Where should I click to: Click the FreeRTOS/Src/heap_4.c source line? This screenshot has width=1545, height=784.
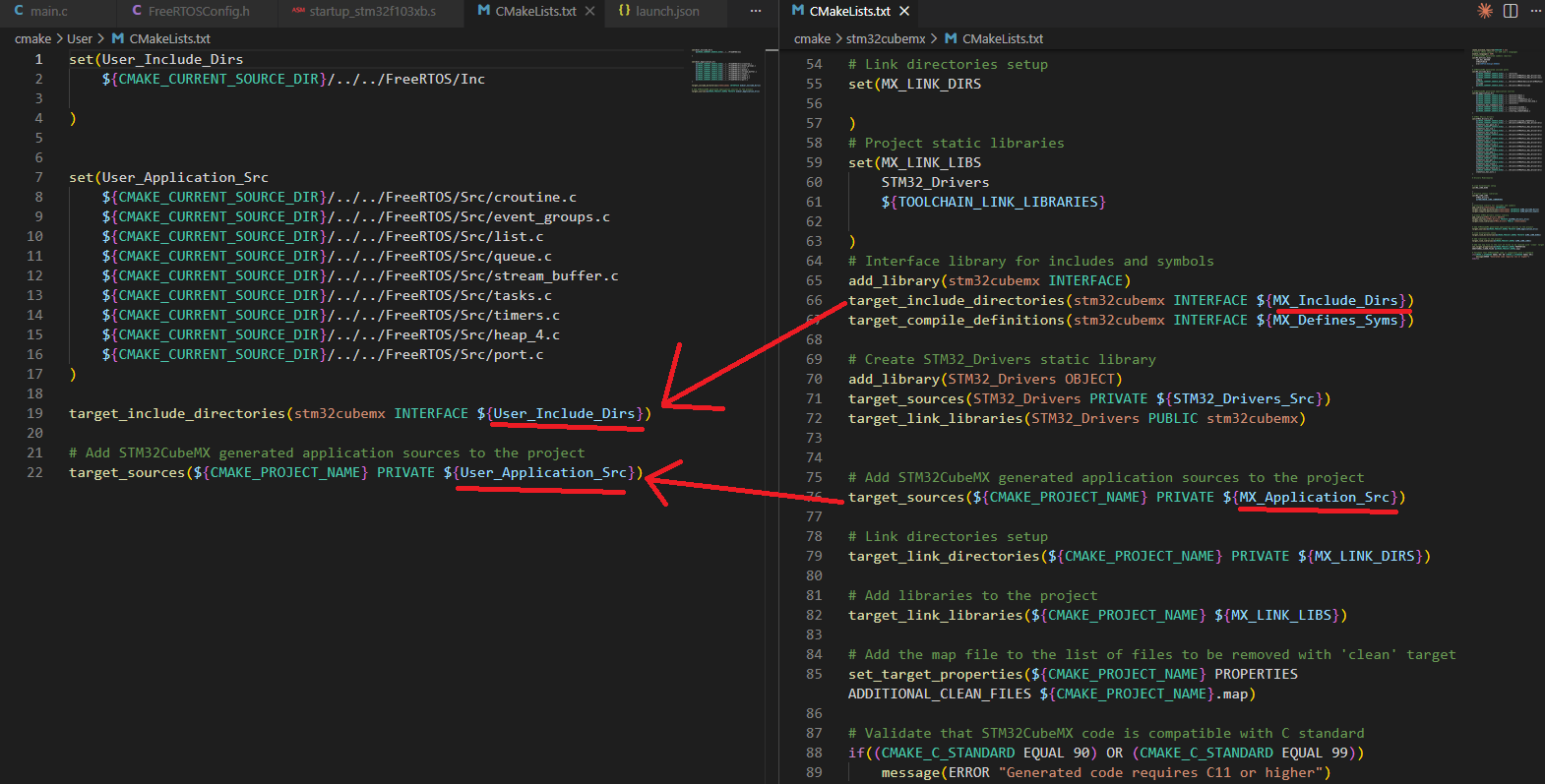[x=331, y=334]
